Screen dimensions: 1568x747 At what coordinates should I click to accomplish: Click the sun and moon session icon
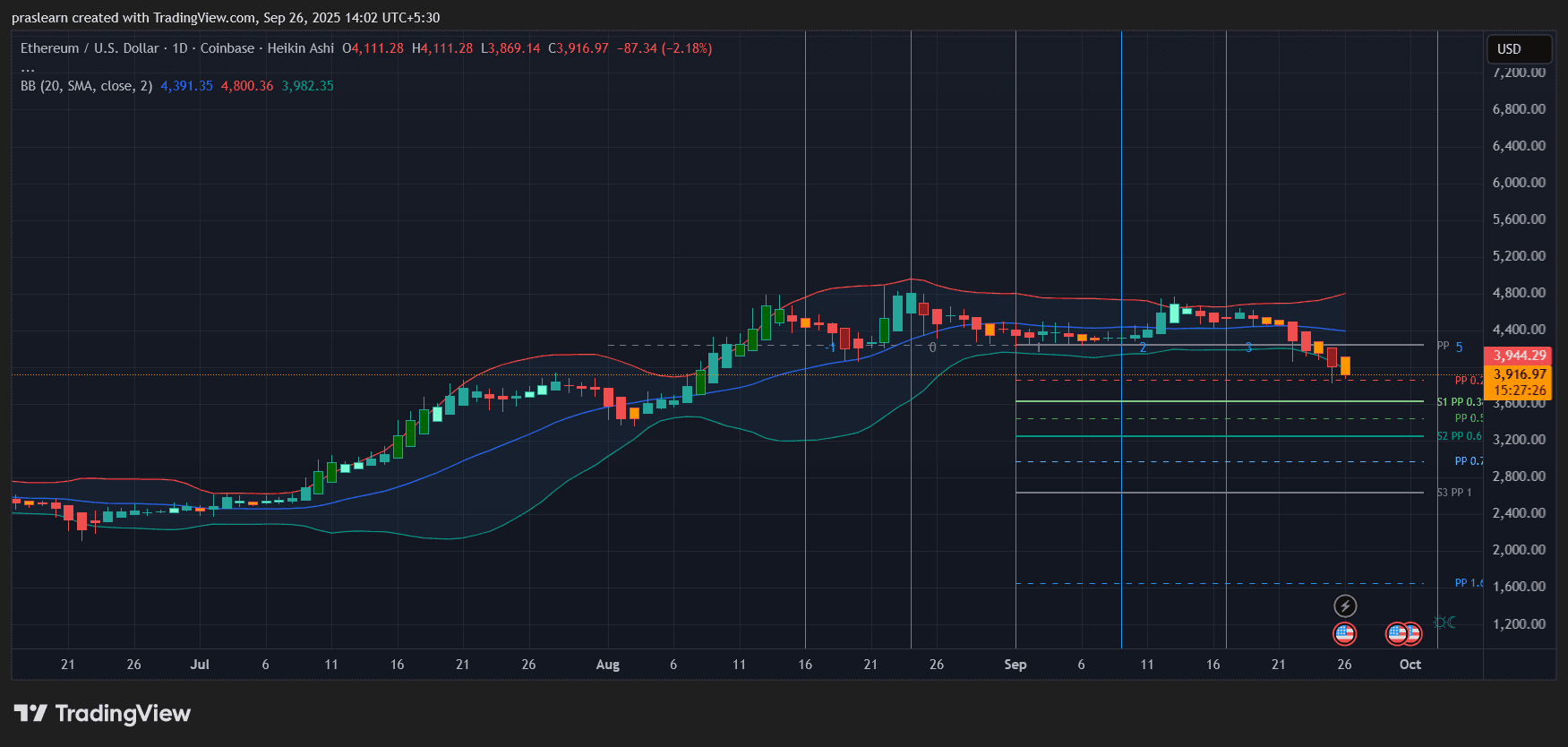pos(1444,622)
